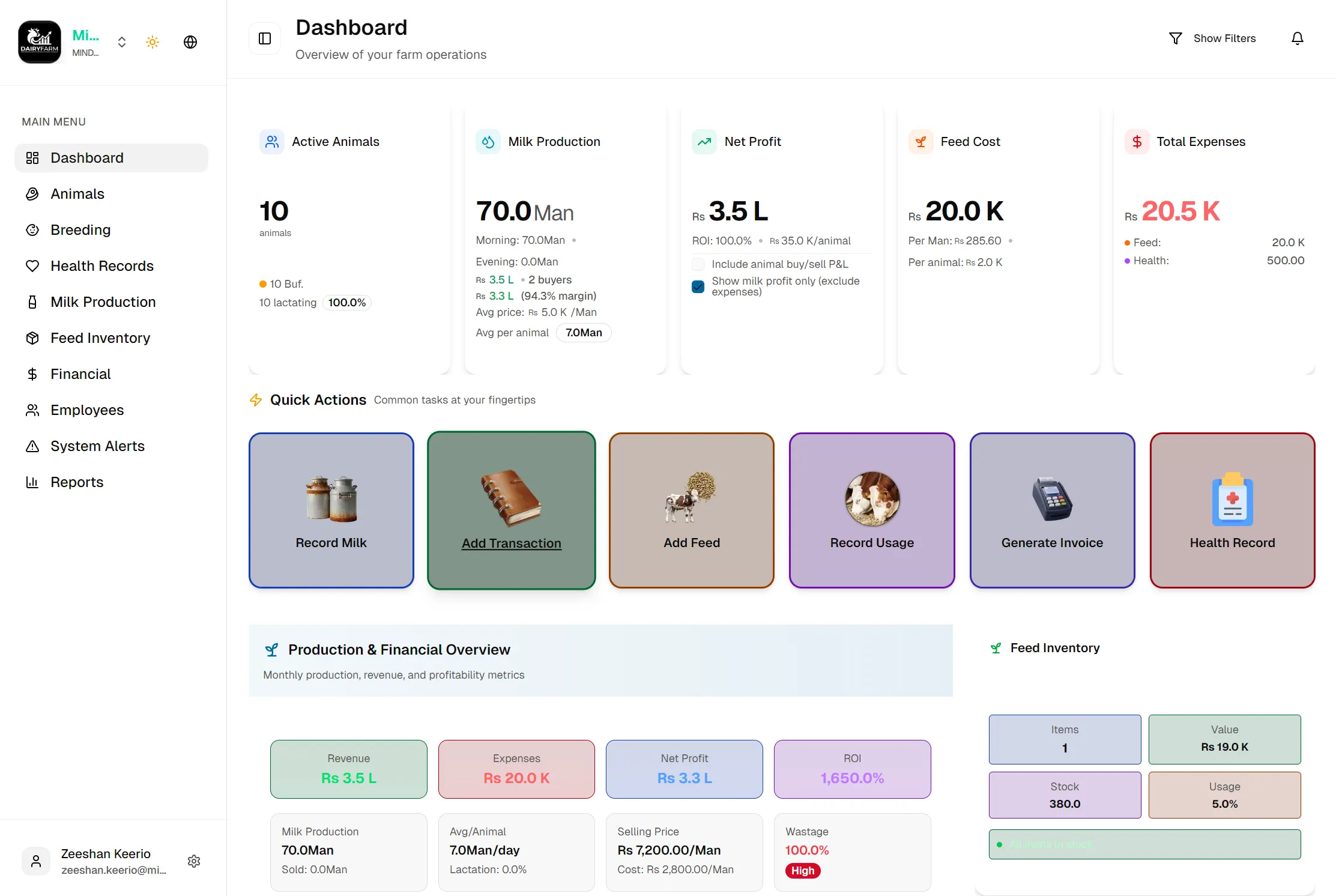Click the Net Profit trend icon
This screenshot has width=1336, height=896.
(704, 142)
